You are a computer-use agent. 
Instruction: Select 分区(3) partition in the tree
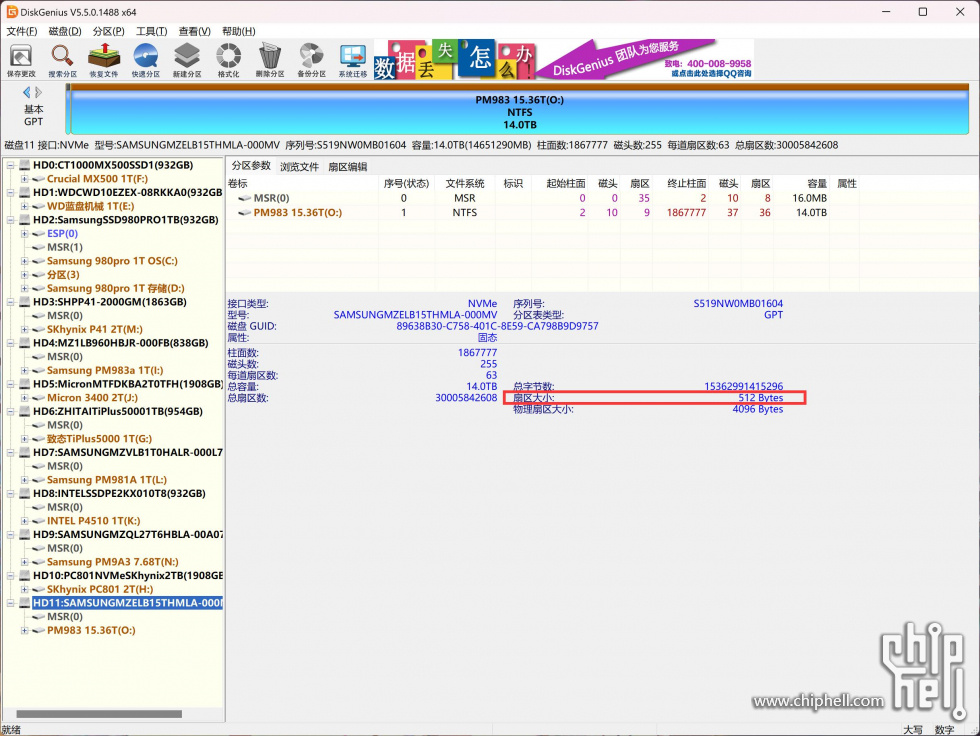coord(63,274)
